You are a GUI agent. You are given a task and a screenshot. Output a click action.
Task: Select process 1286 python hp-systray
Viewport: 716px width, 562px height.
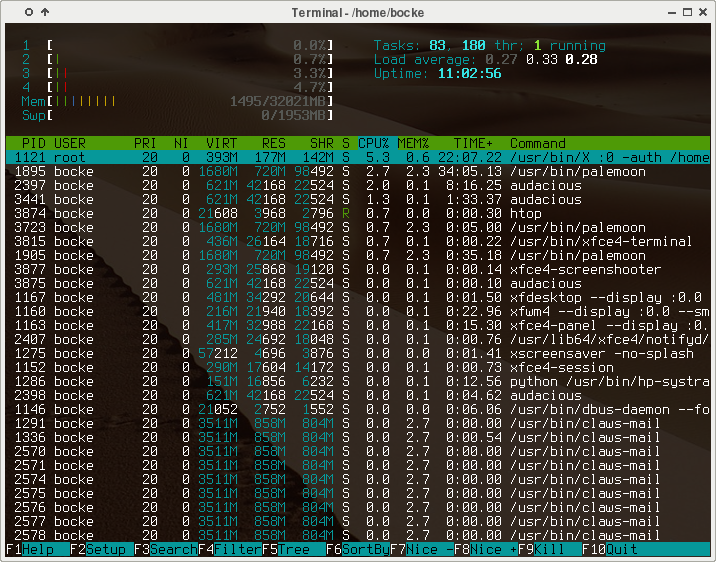pos(358,382)
